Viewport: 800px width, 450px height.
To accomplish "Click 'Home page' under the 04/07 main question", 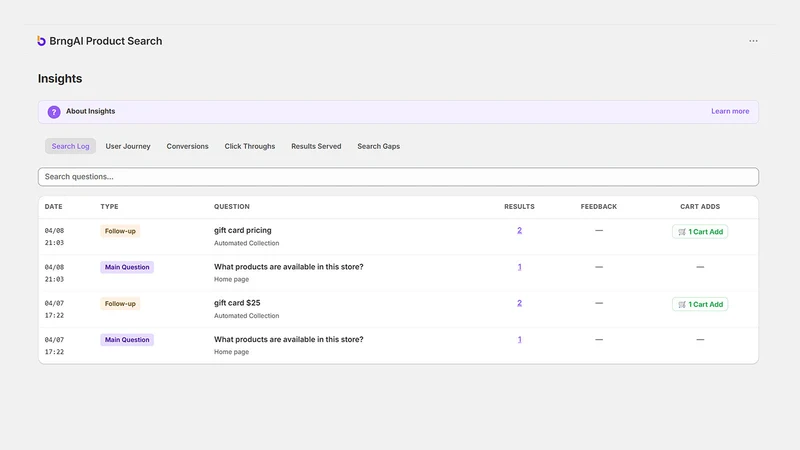I will (232, 352).
